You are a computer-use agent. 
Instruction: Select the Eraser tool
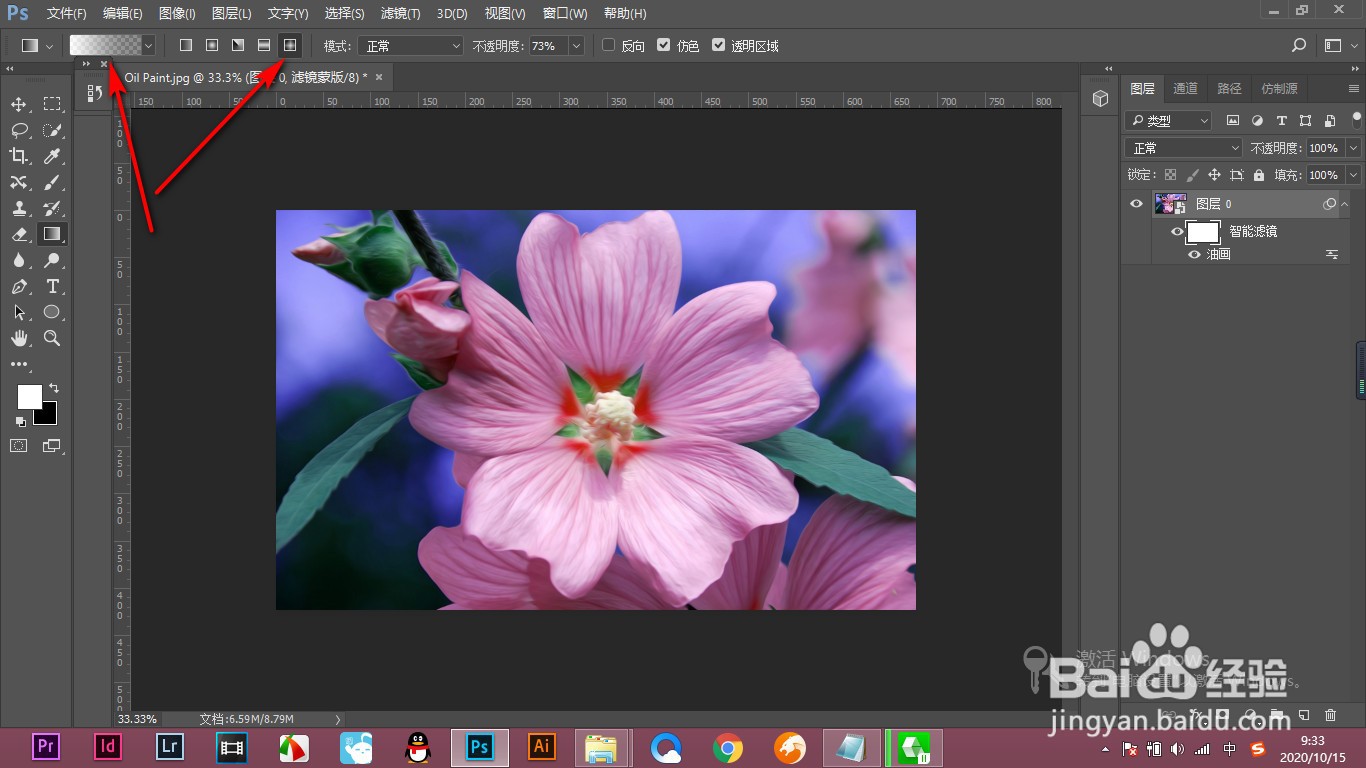point(19,235)
